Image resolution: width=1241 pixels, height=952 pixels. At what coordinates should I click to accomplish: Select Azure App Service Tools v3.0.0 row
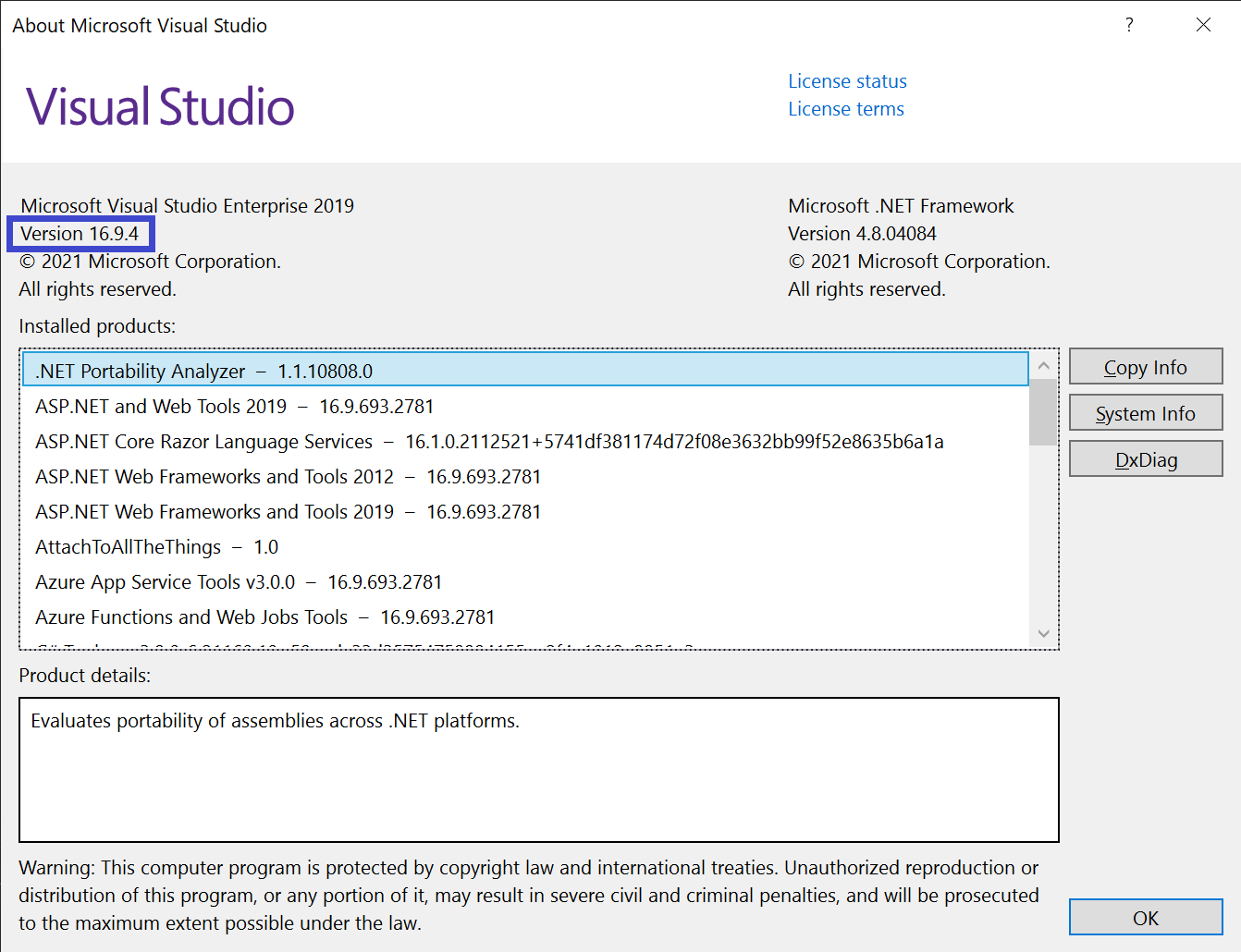pyautogui.click(x=525, y=581)
